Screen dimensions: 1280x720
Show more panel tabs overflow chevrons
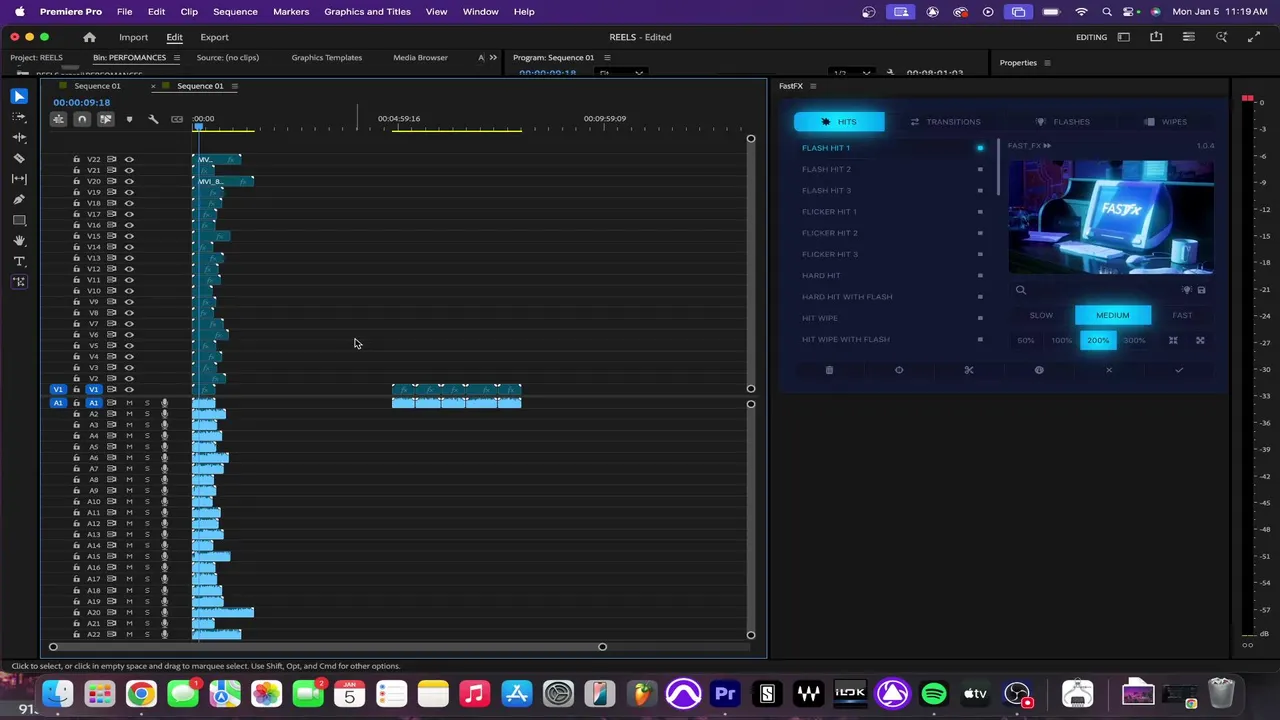(492, 58)
